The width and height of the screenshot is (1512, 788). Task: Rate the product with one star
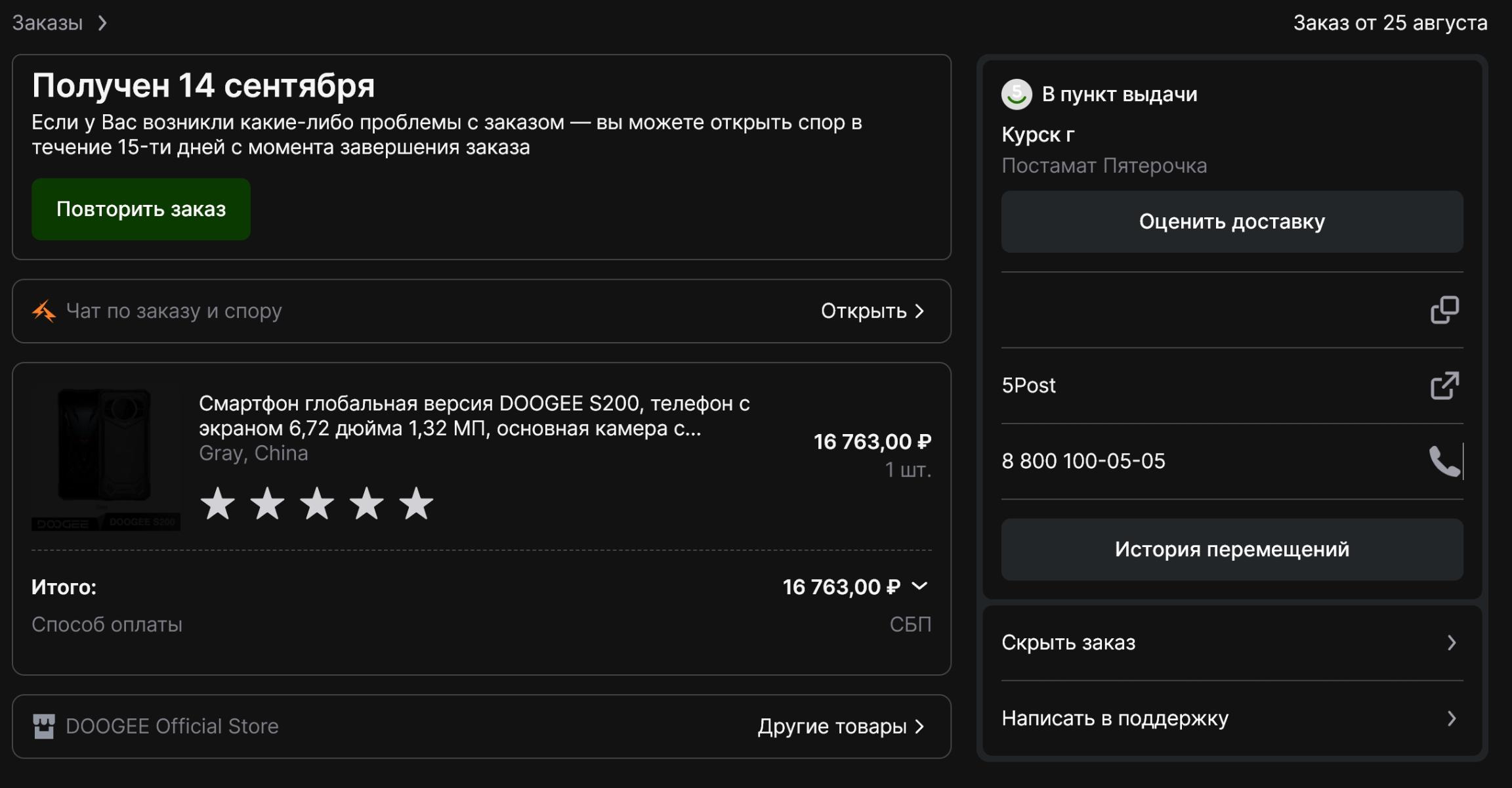click(x=217, y=504)
